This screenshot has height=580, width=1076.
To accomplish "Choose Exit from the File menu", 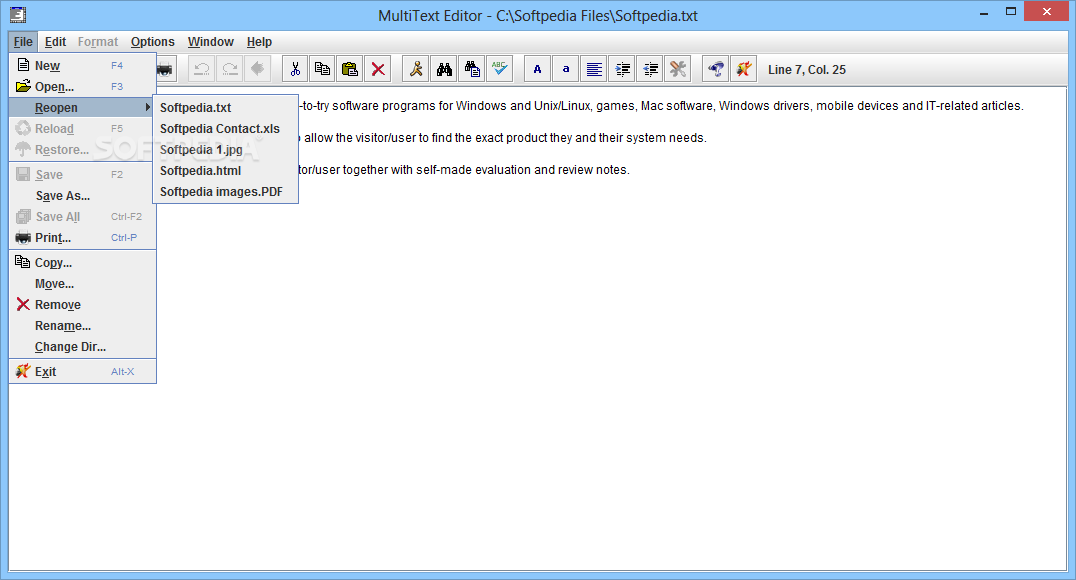I will coord(82,371).
